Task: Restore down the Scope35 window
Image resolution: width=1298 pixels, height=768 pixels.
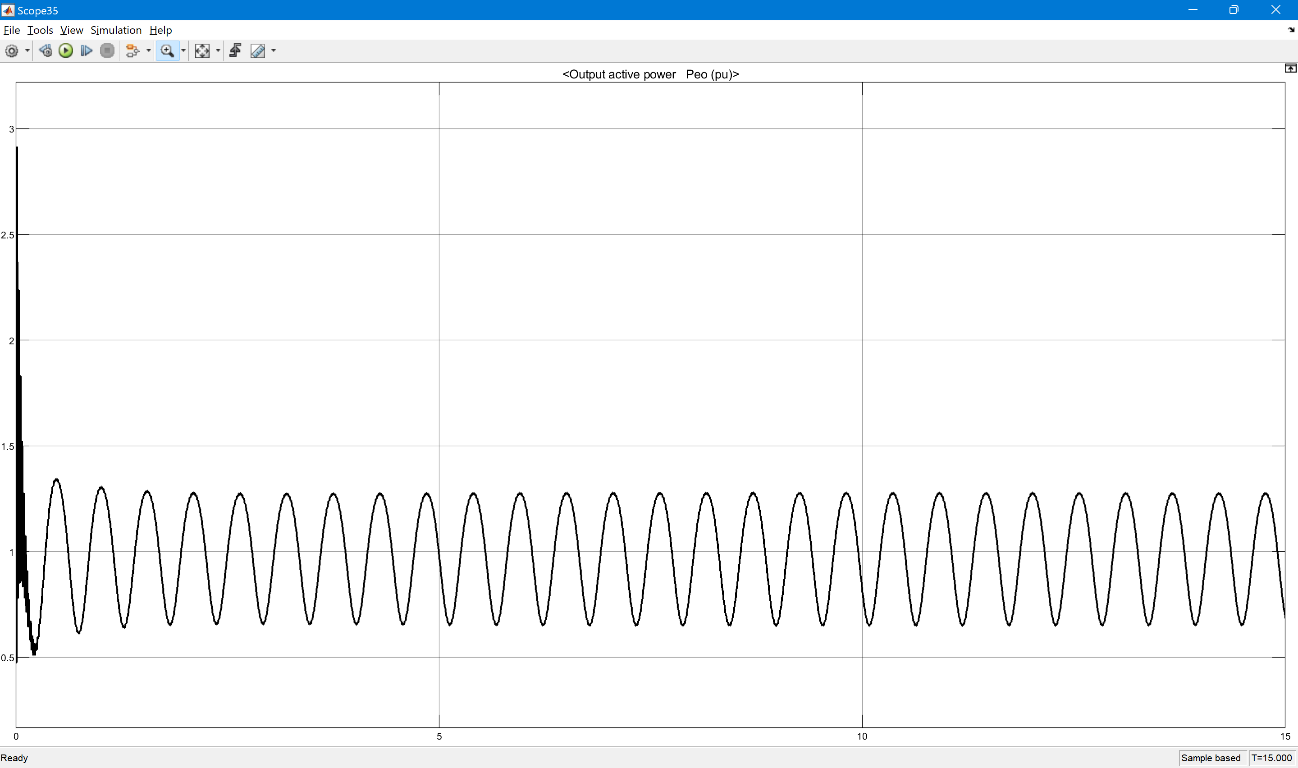Action: coord(1234,9)
